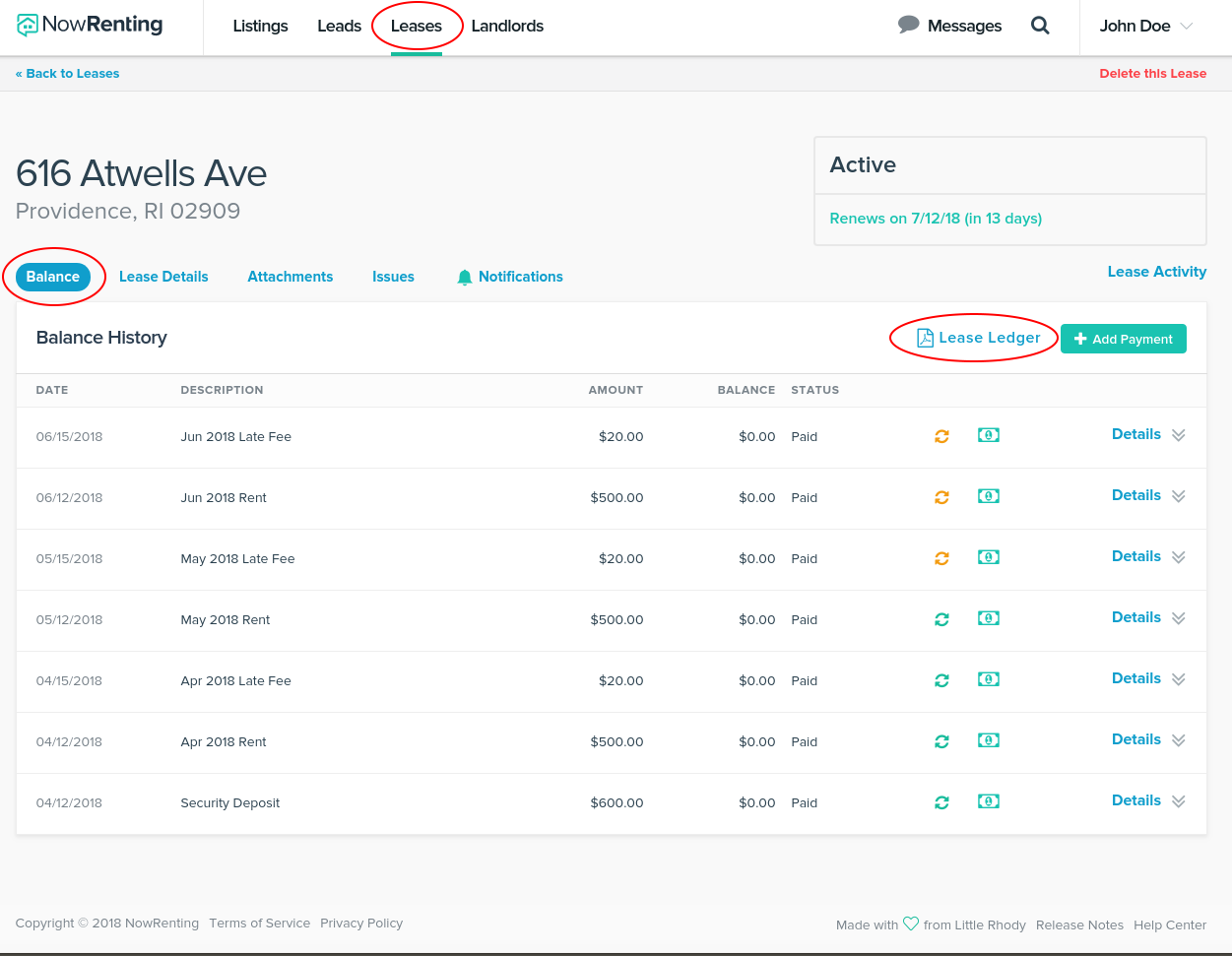
Task: Click recurring icon for Apr 2018 Rent
Action: click(x=941, y=741)
